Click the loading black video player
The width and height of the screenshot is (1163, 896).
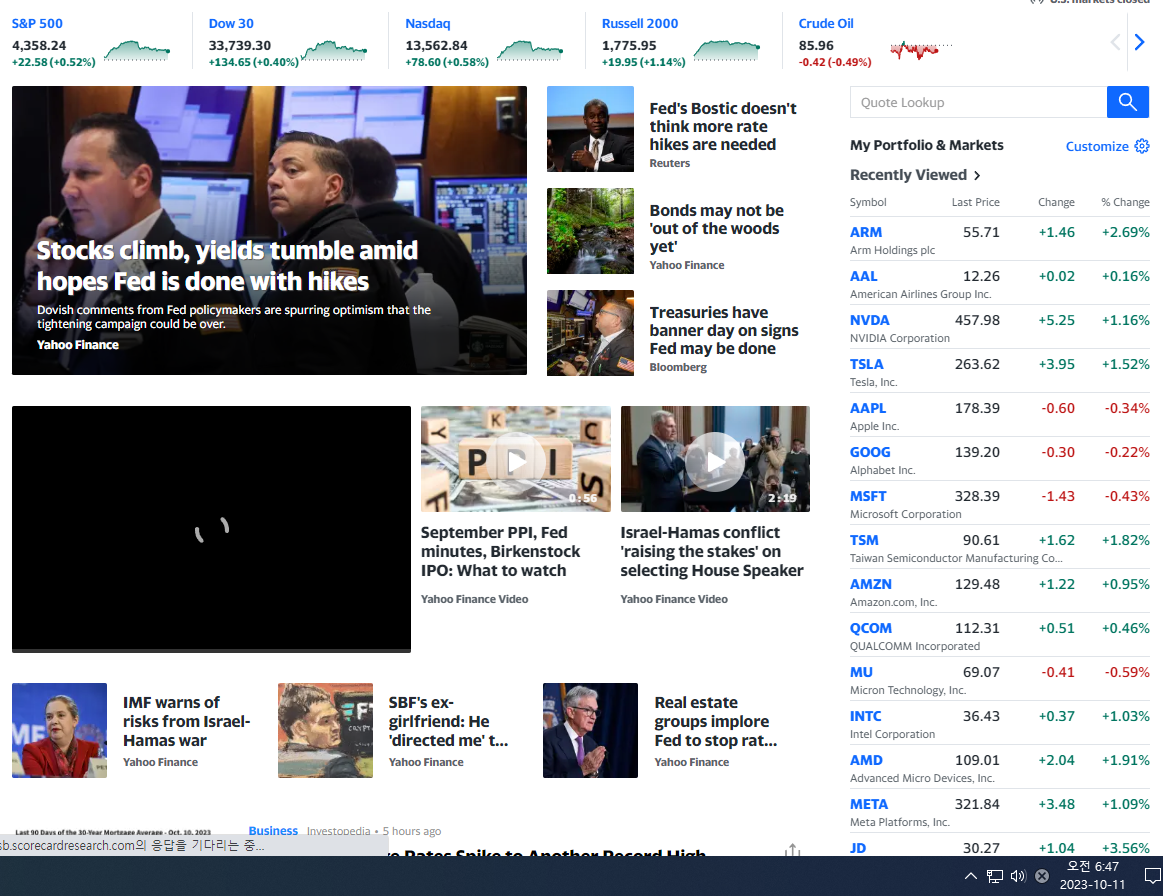point(211,529)
